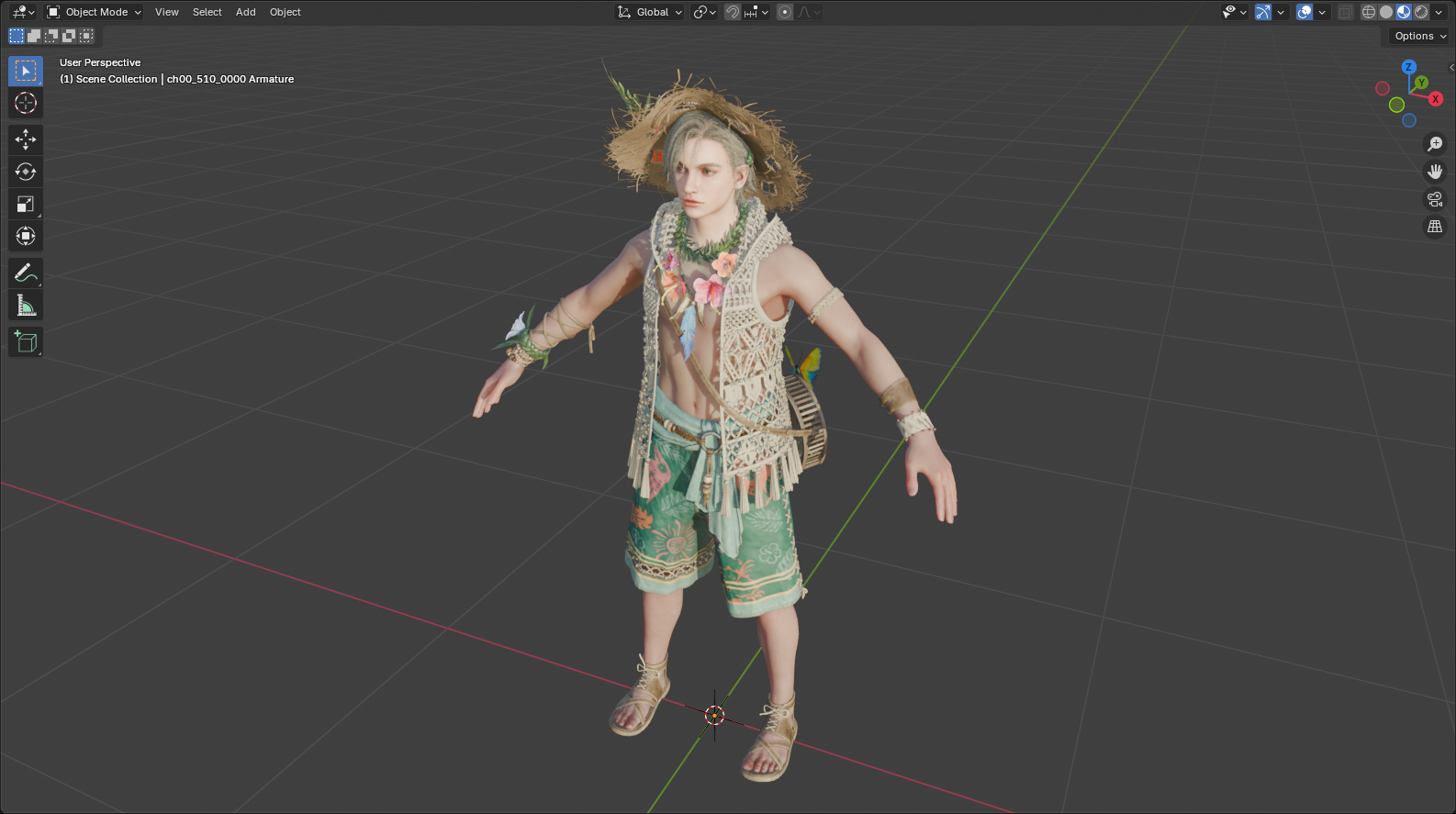Choose the Add Cube tool
The width and height of the screenshot is (1456, 814).
click(x=26, y=341)
